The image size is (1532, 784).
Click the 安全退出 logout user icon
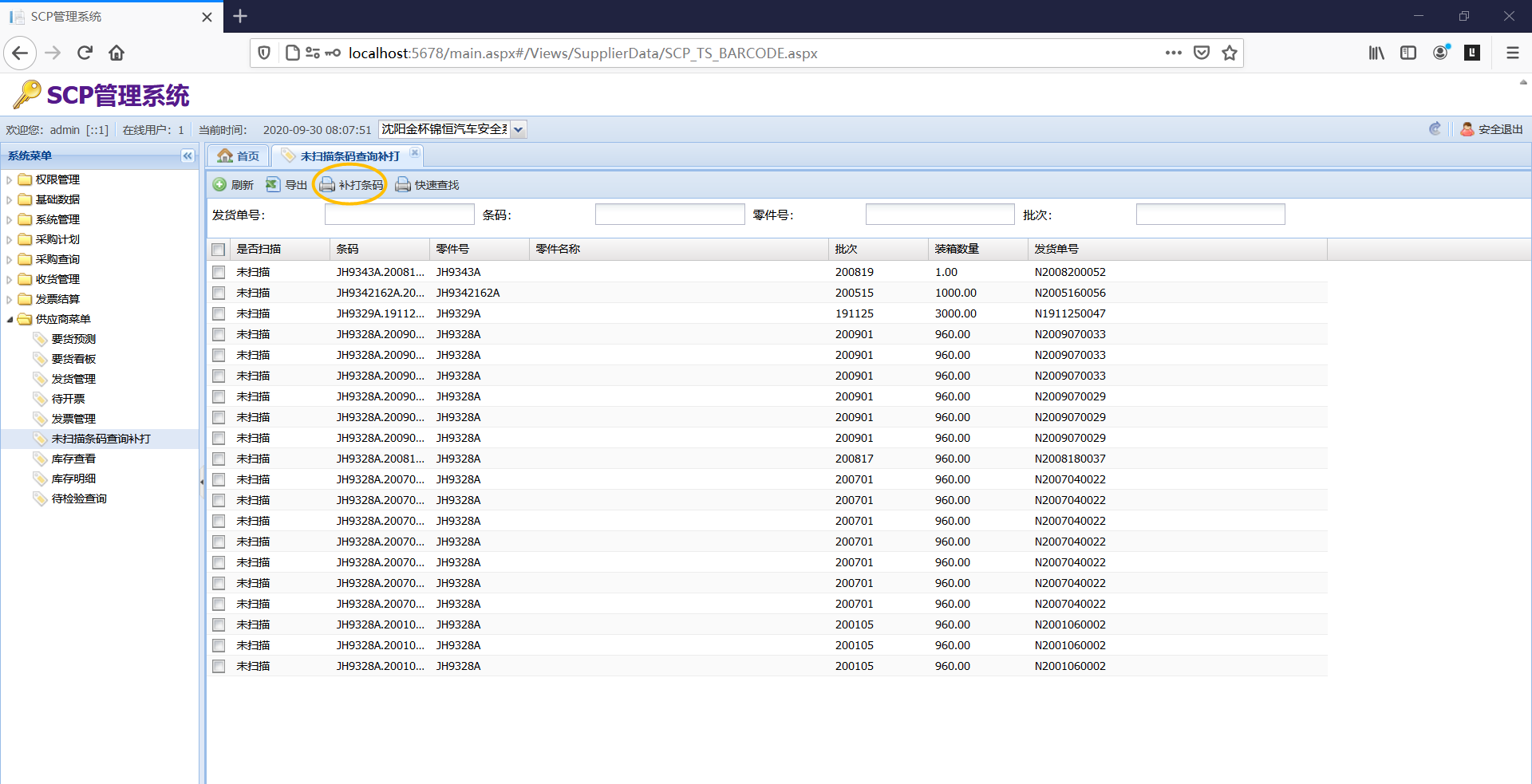pos(1467,129)
